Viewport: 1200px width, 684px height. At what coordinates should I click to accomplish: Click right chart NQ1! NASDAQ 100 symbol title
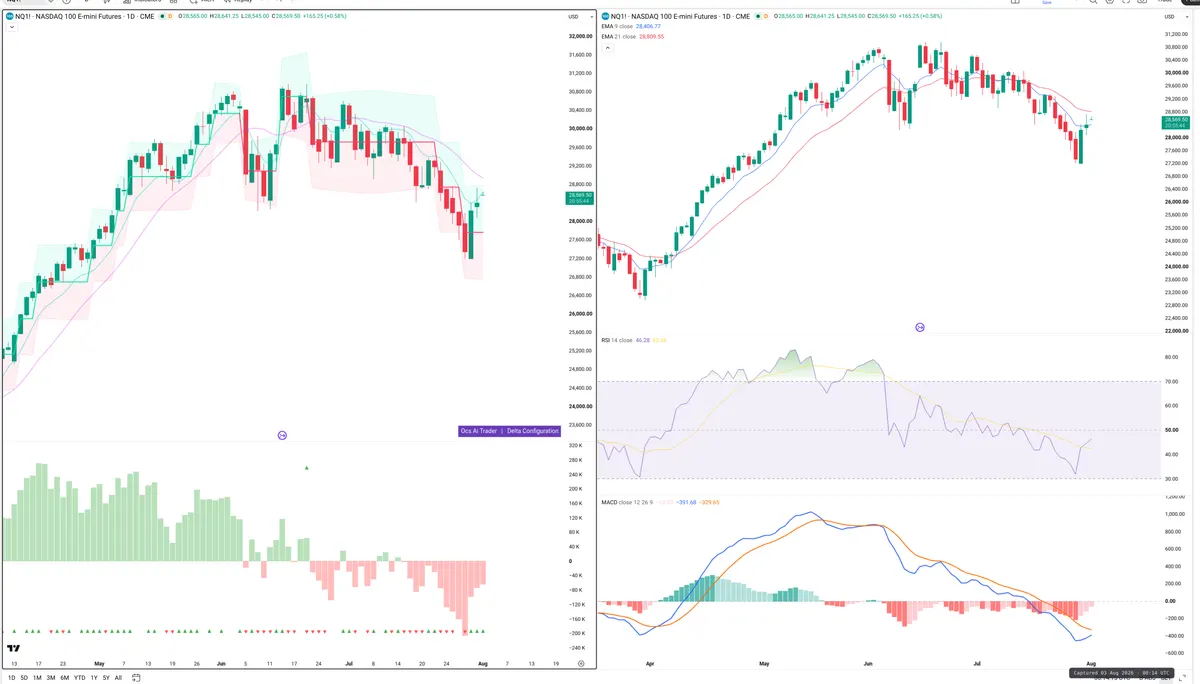680,16
